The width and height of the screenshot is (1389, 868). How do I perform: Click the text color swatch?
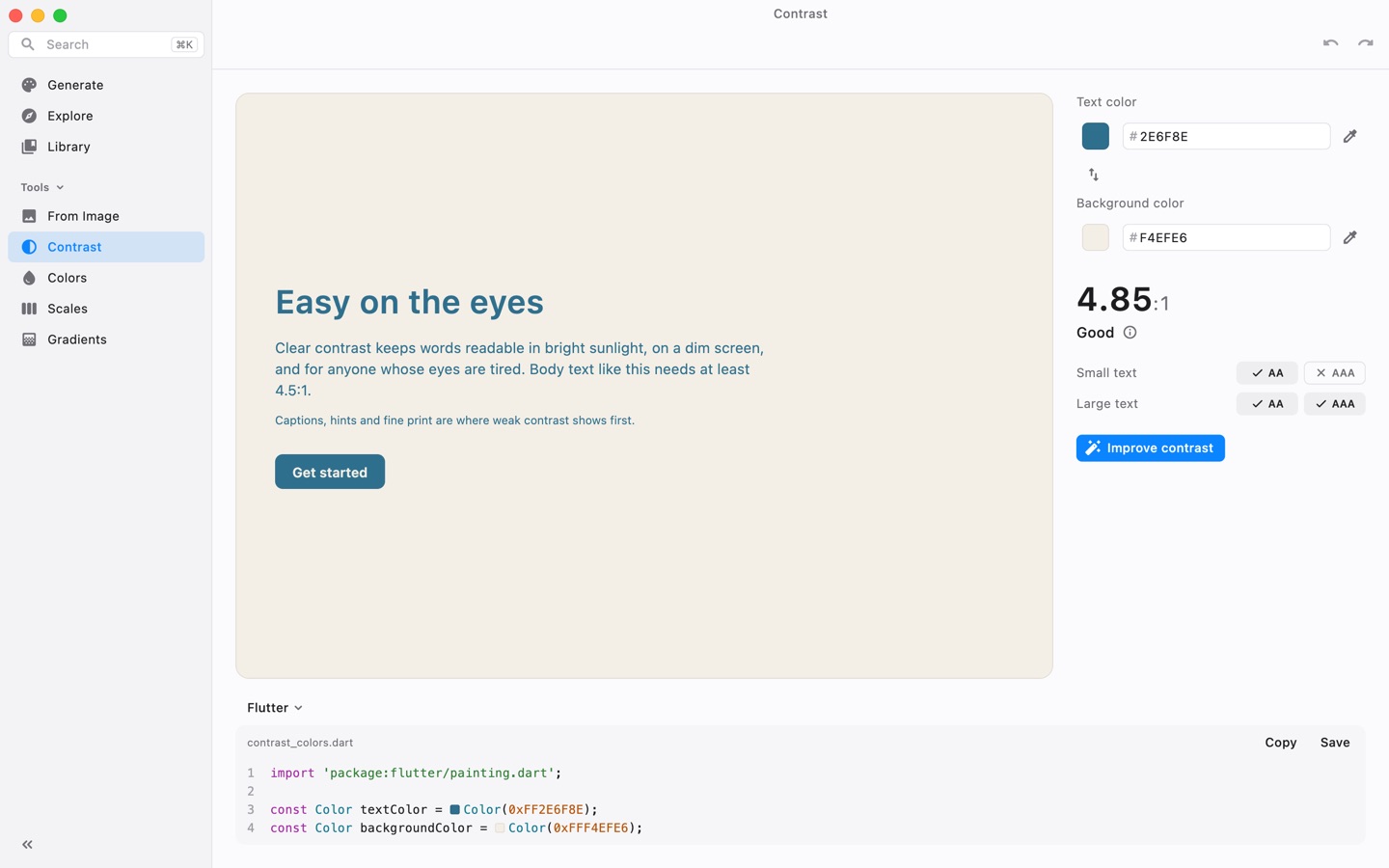[x=1096, y=136]
